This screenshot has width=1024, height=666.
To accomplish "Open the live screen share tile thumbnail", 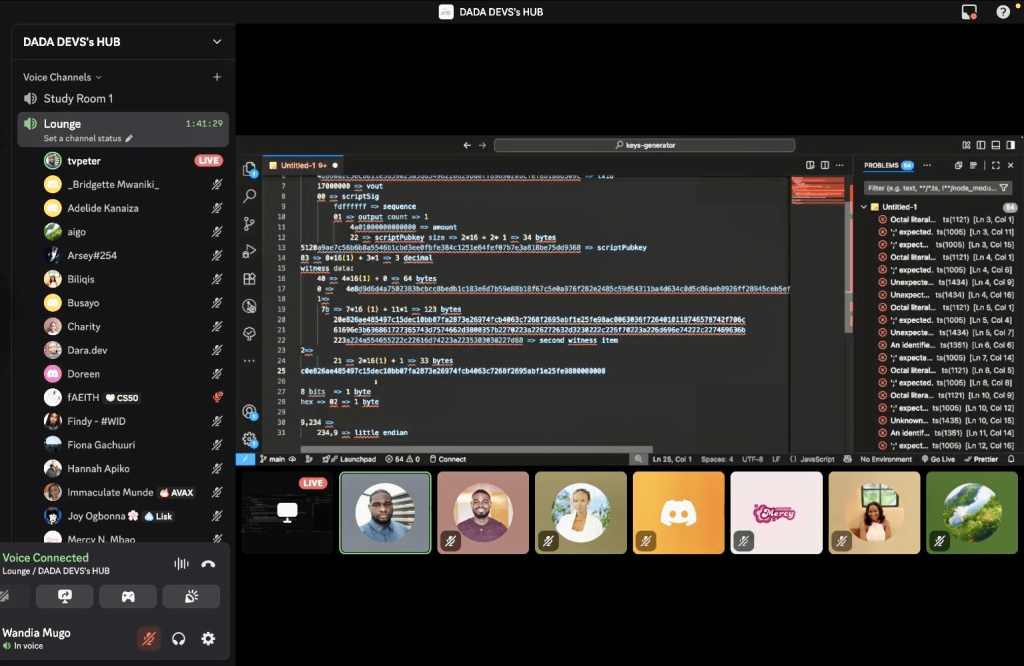I will pos(287,512).
